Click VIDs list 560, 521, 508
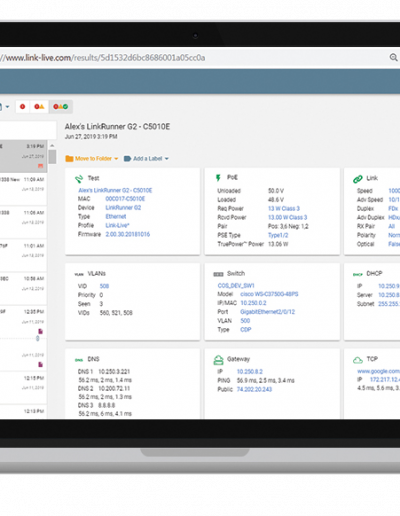Screen dimensions: 400x516 click(x=116, y=313)
